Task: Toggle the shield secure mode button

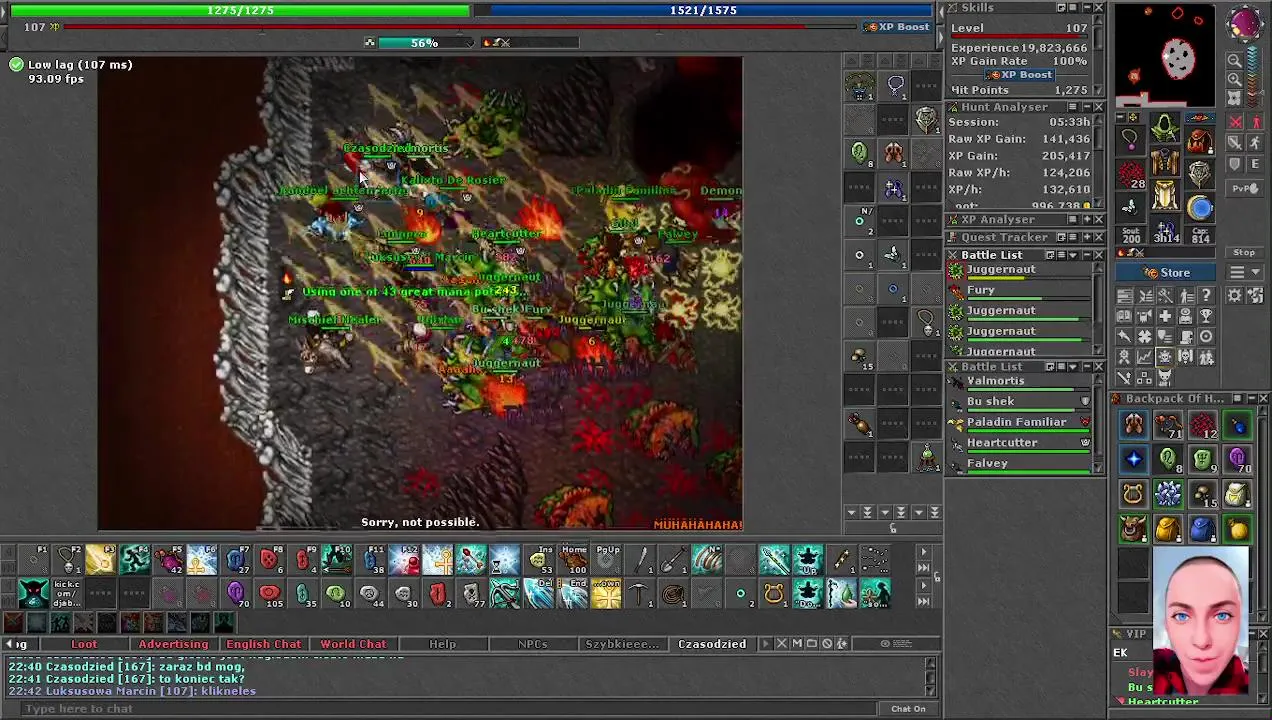Action: click(1235, 164)
